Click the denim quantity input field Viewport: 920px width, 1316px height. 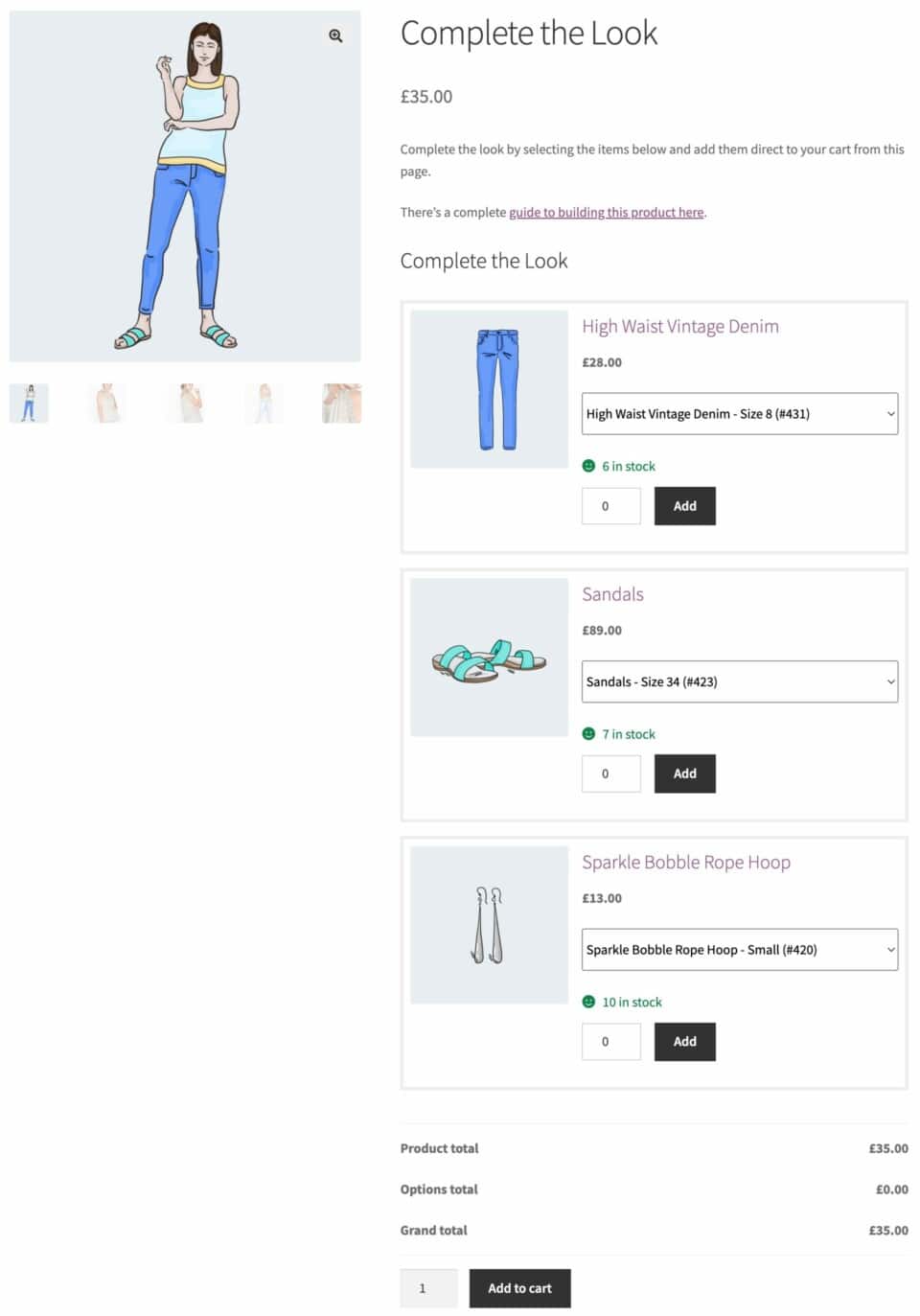coord(610,505)
